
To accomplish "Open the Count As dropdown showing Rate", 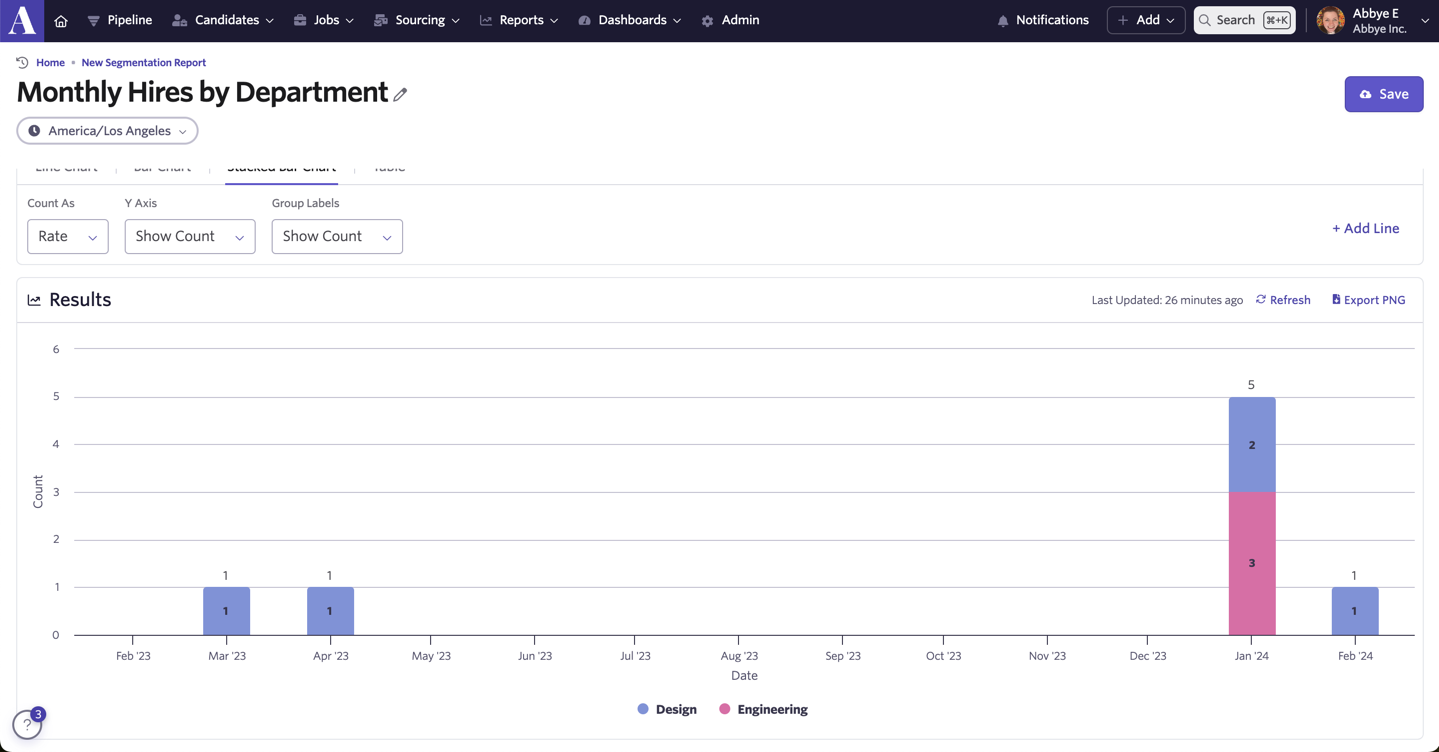I will [68, 237].
